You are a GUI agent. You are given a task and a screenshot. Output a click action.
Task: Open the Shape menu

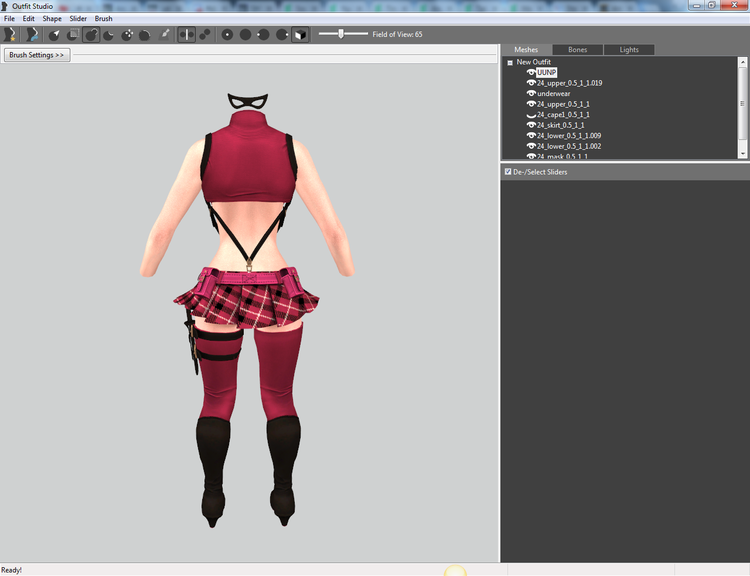click(52, 19)
